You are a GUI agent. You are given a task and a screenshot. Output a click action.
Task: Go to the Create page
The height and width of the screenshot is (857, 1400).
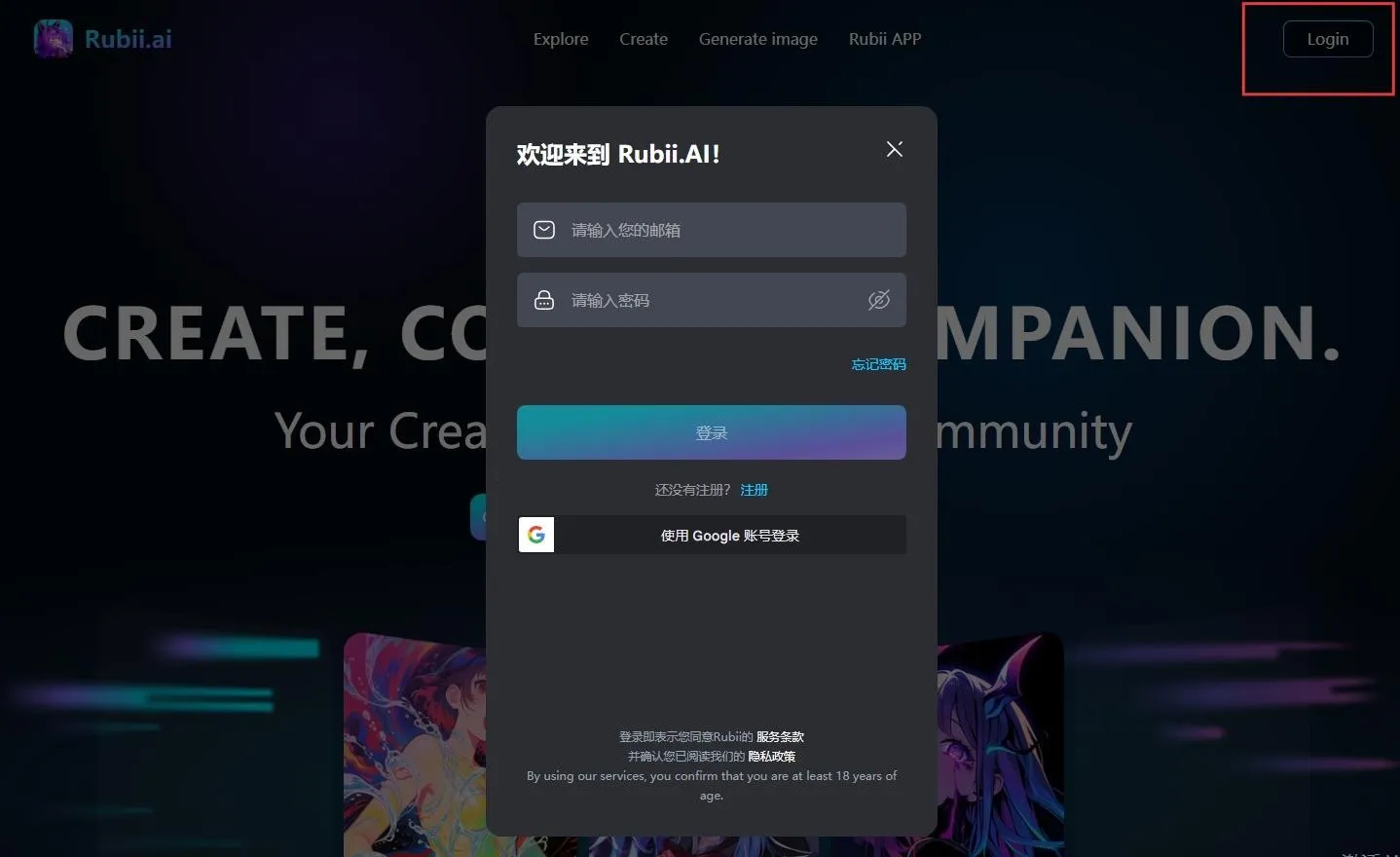(644, 39)
